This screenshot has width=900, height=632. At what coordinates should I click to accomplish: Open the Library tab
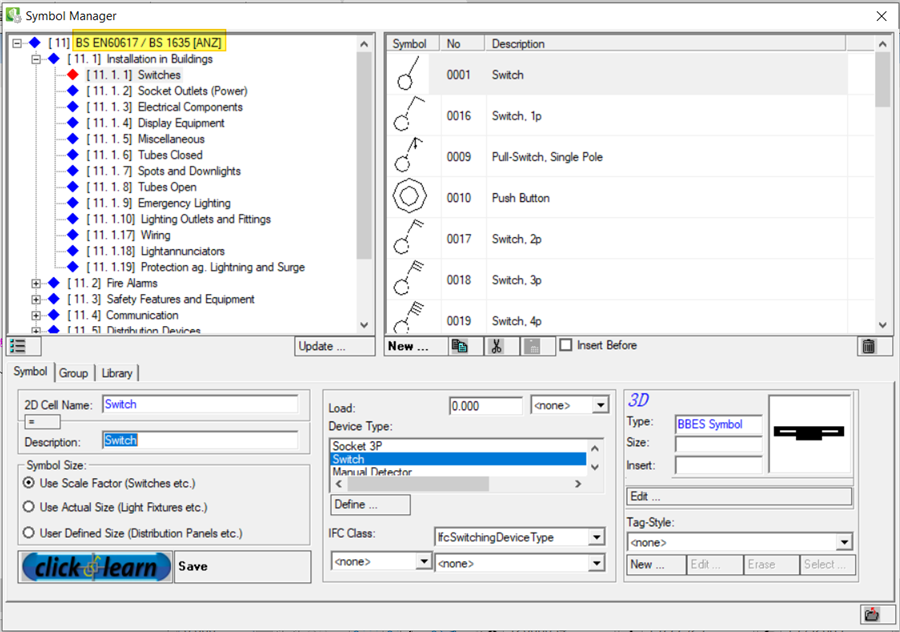coord(116,373)
